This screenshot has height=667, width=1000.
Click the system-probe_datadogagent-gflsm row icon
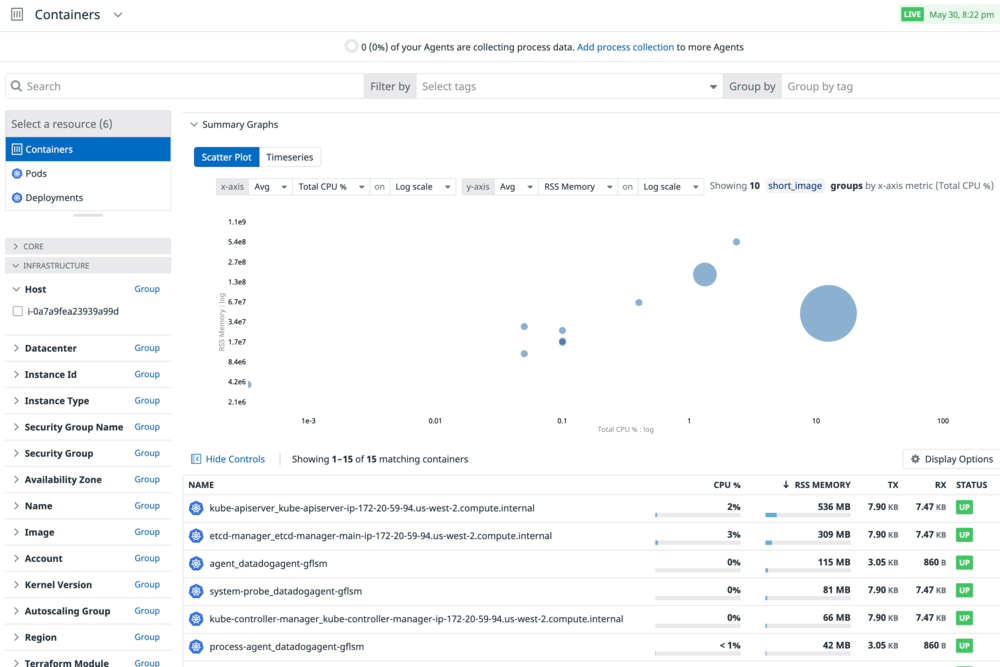tap(196, 591)
